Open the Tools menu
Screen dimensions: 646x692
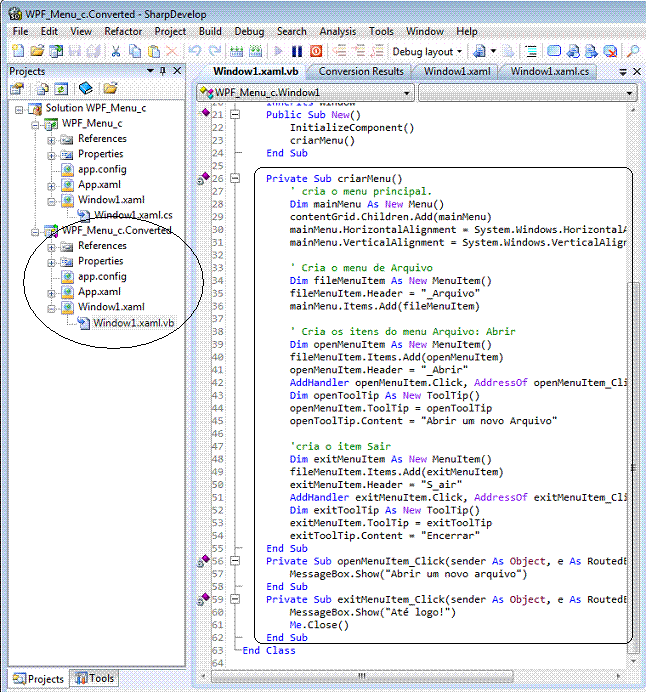click(381, 31)
